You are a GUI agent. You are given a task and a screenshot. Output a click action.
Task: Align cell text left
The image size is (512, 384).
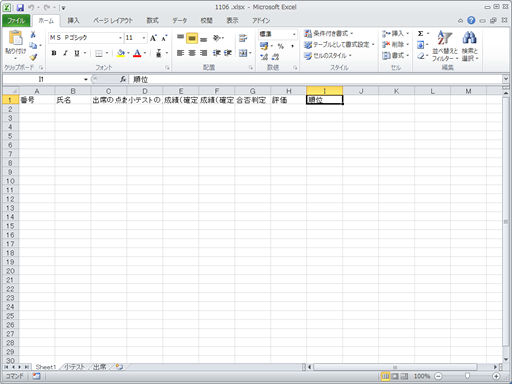tap(180, 53)
